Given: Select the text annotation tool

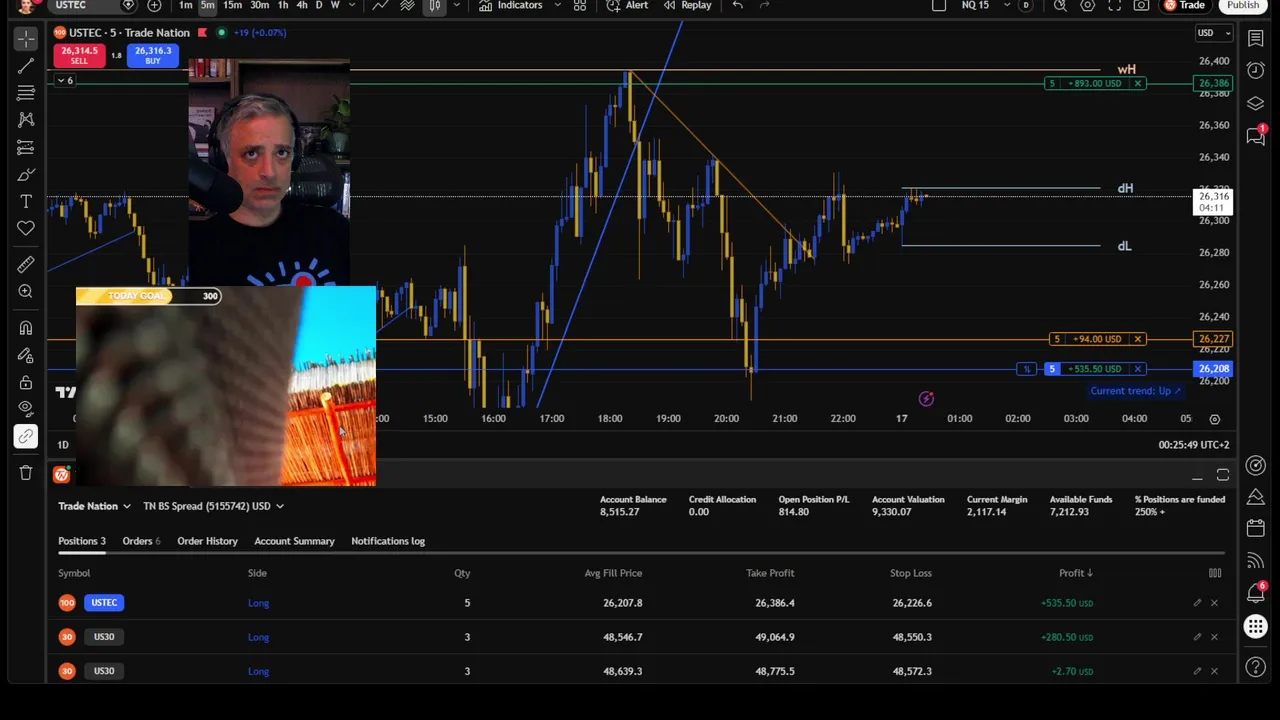Looking at the screenshot, I should point(26,202).
